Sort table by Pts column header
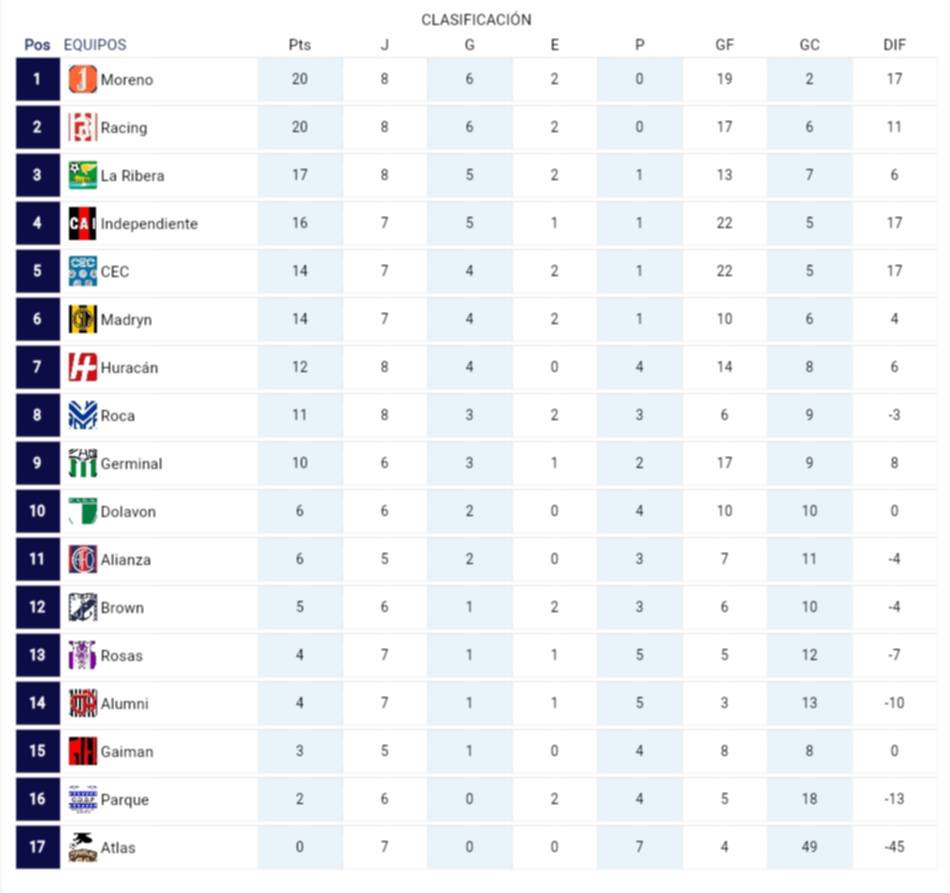Screen dimensions: 950x893 [299, 45]
